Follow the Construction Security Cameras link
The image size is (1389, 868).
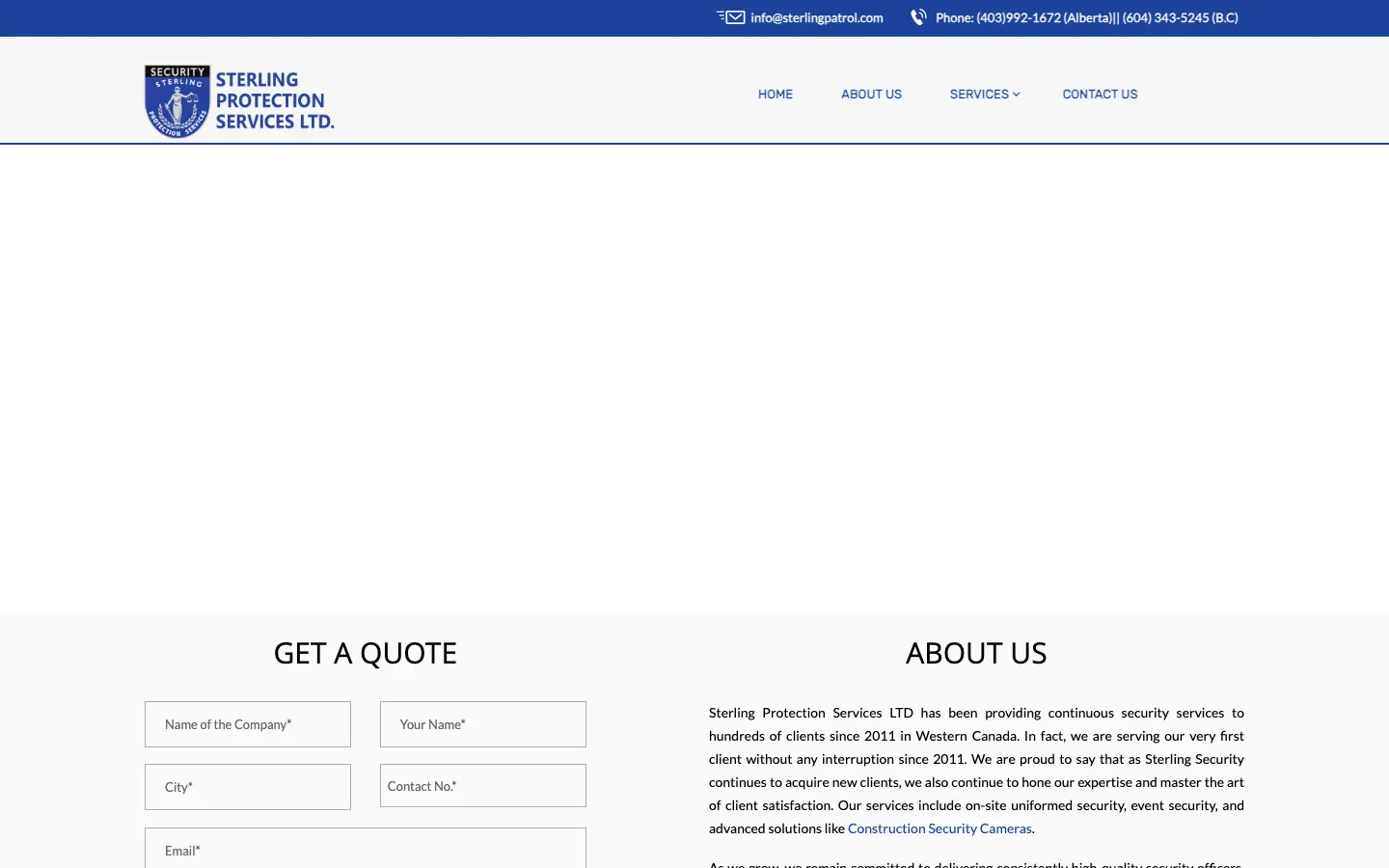(940, 828)
